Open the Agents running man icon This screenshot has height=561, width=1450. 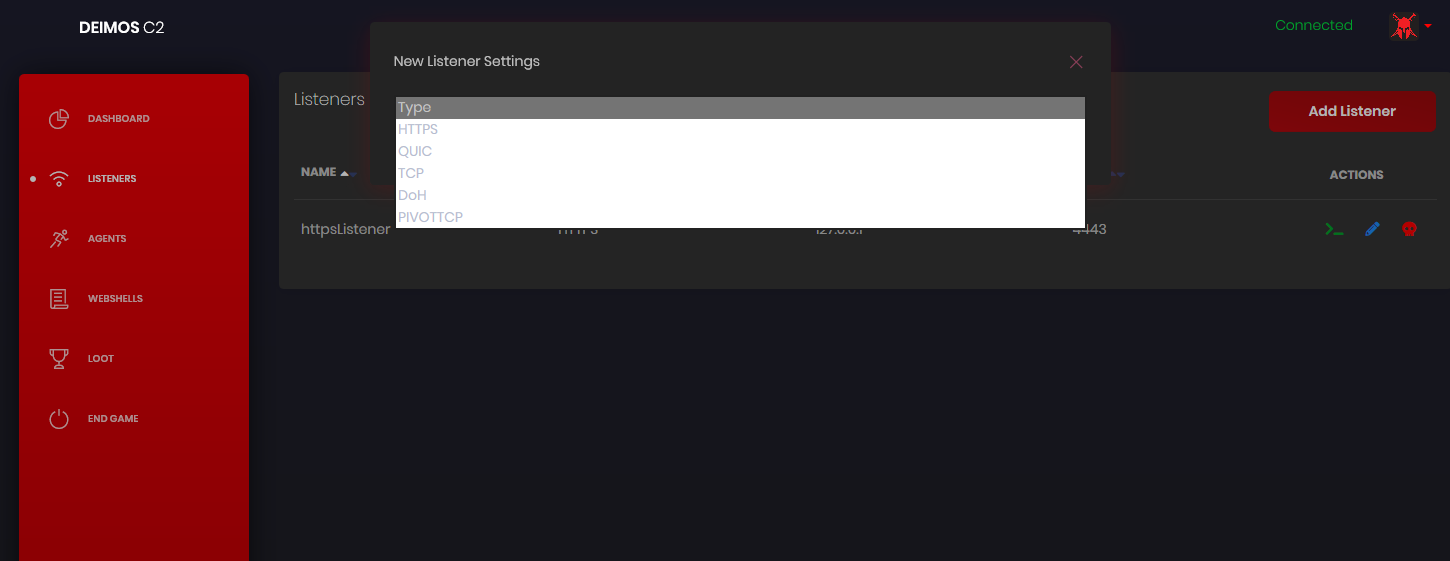[x=59, y=239]
